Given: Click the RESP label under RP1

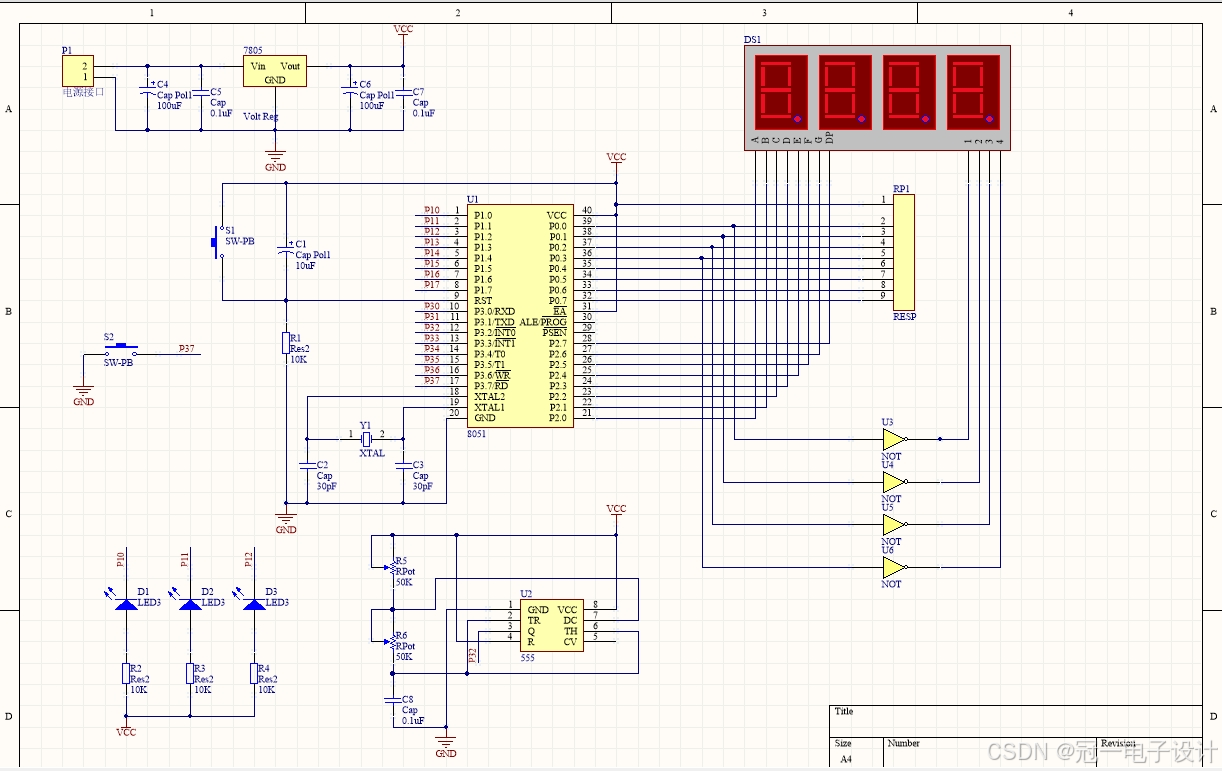Looking at the screenshot, I should click(904, 317).
